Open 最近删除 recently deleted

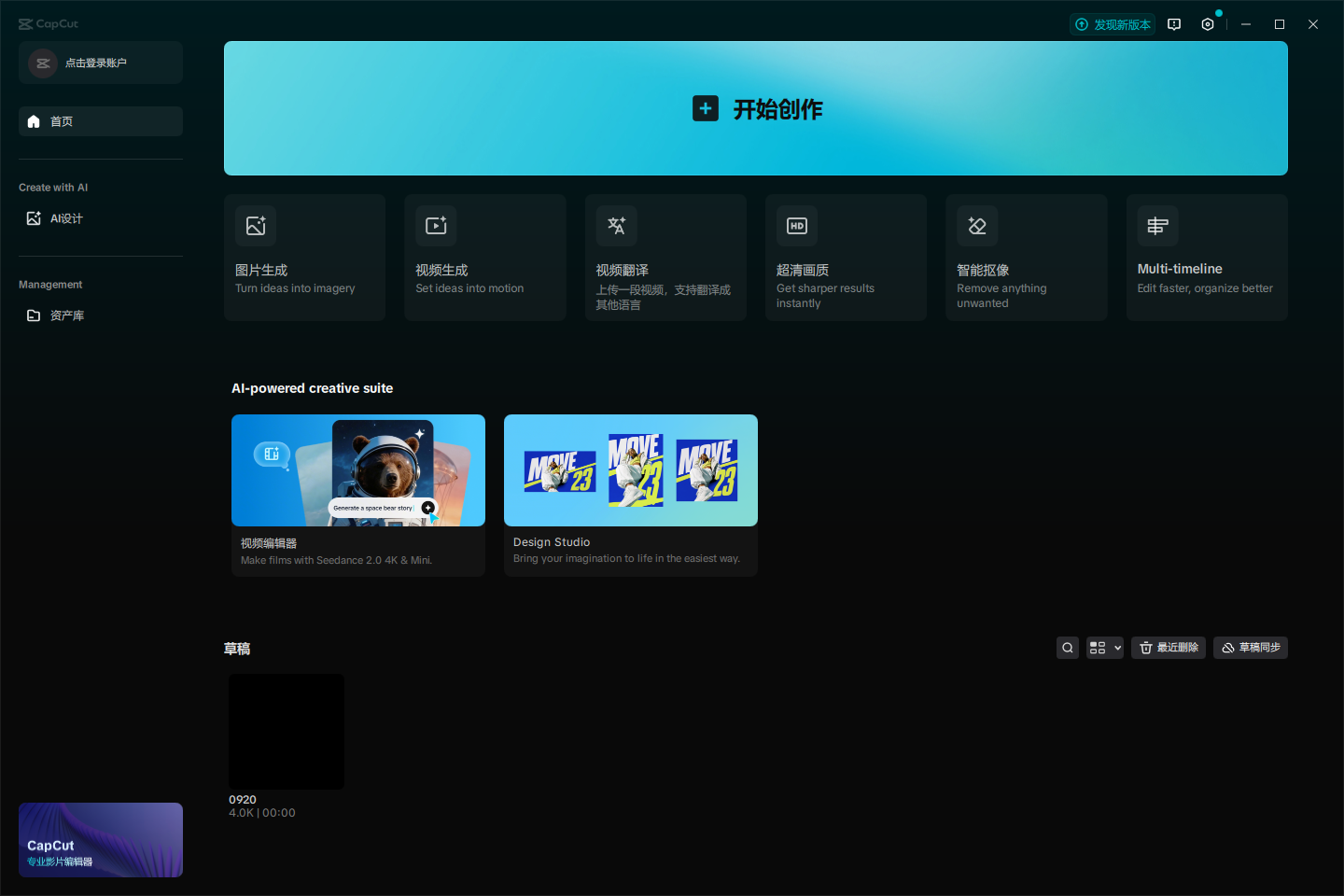pyautogui.click(x=1169, y=648)
